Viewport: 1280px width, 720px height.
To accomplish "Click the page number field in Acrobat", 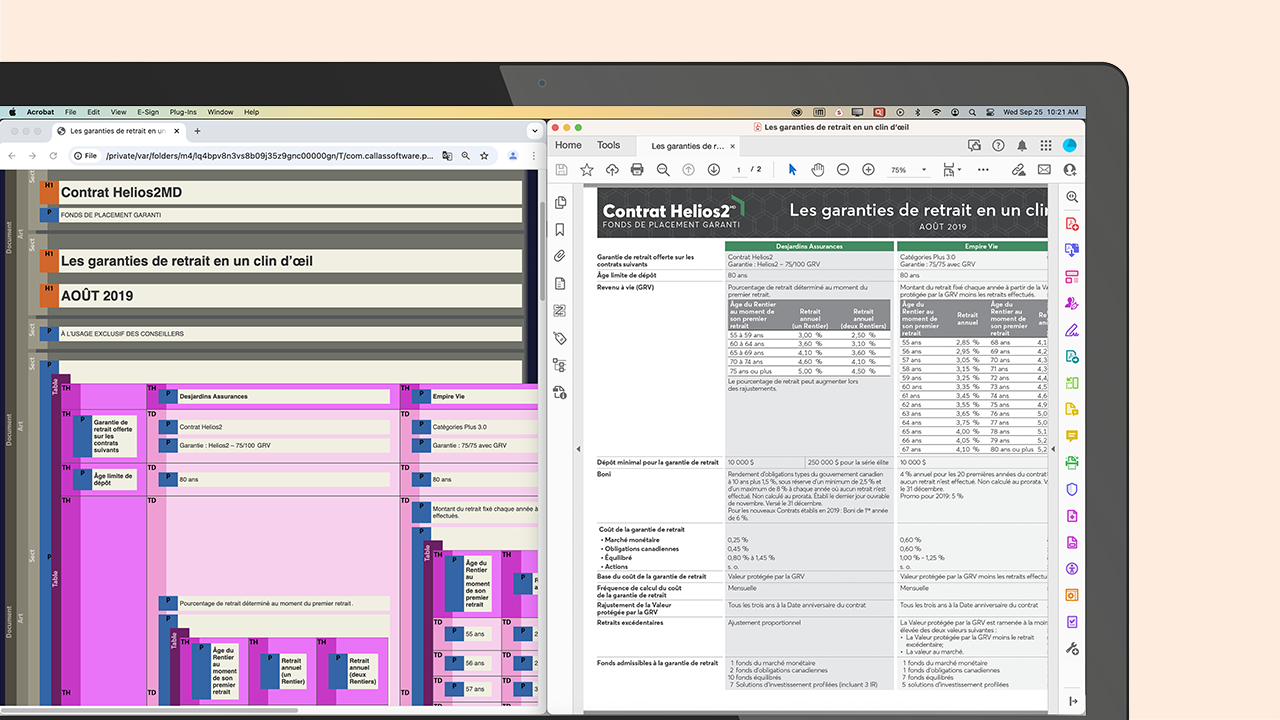I will [x=739, y=170].
